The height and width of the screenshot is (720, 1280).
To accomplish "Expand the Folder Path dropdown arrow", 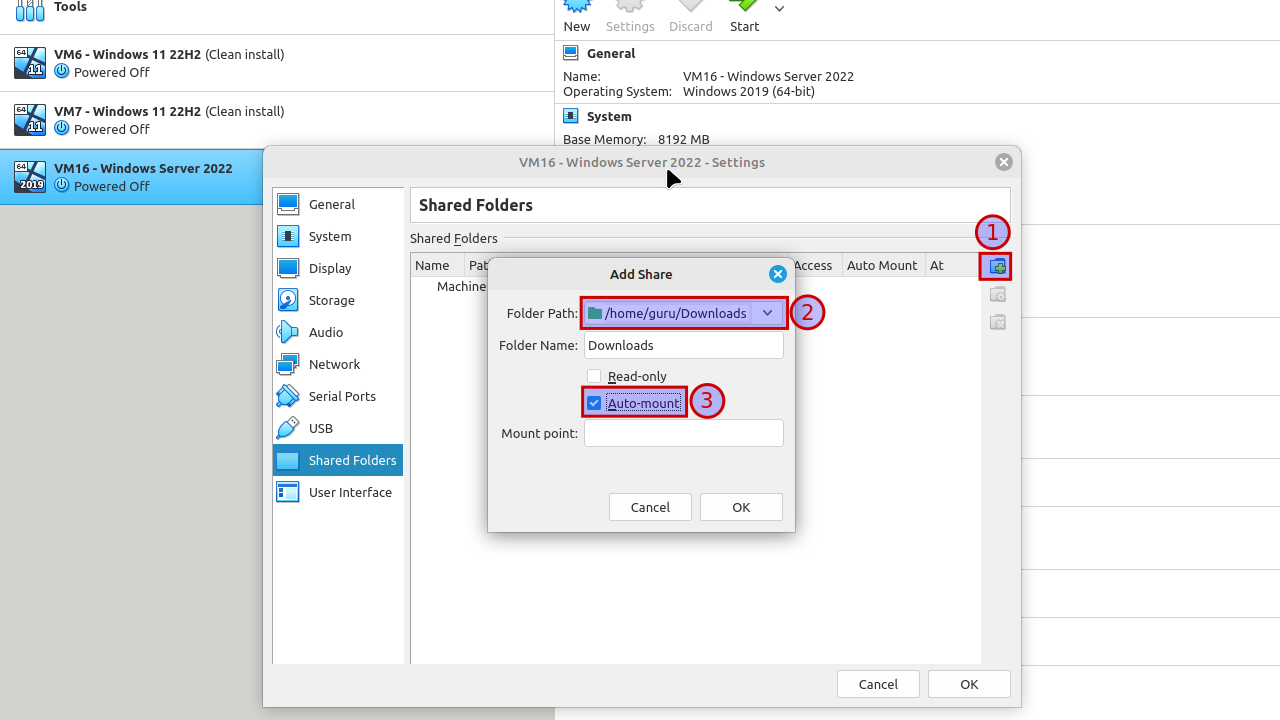I will point(767,313).
